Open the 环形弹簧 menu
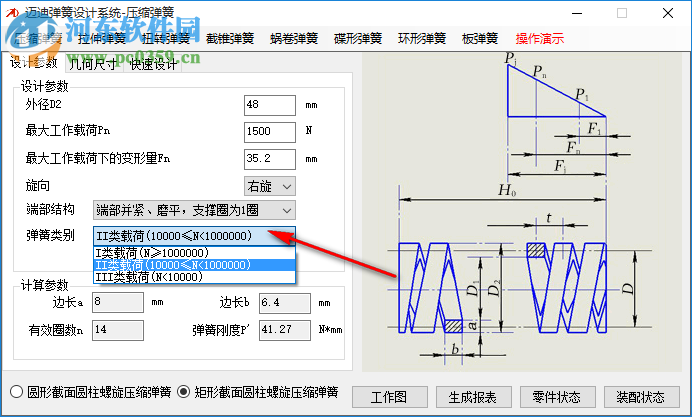 tap(422, 38)
